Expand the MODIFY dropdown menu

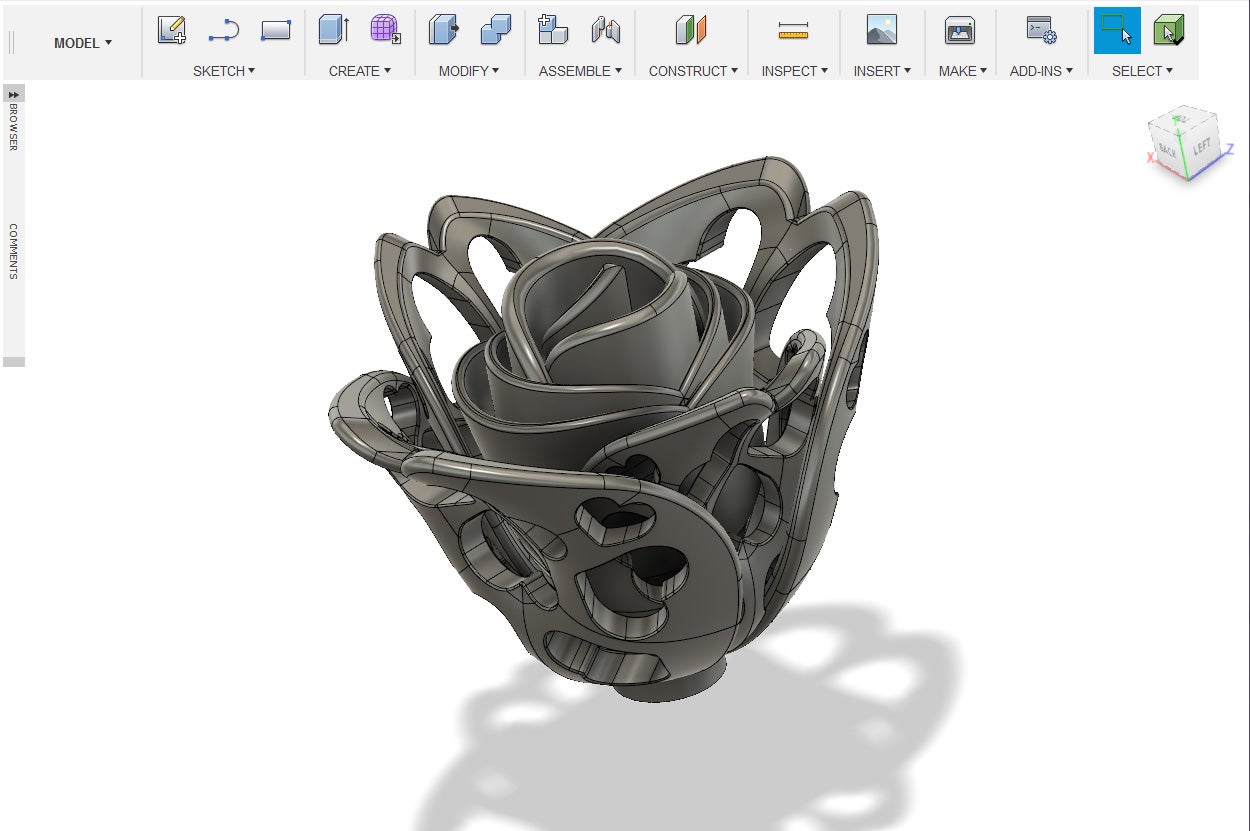click(468, 71)
